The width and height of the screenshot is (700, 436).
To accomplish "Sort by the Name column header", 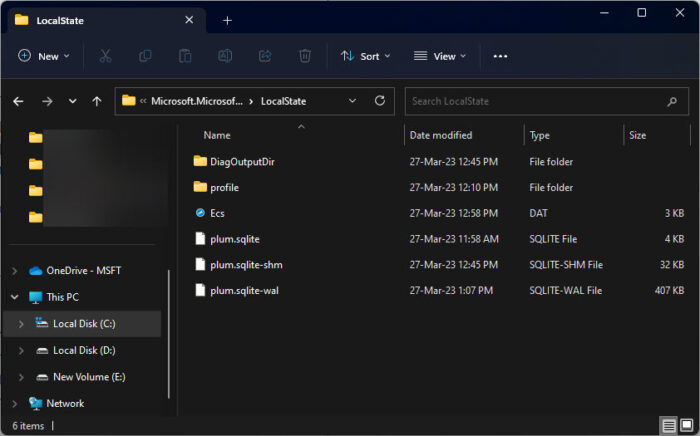I will 217,135.
